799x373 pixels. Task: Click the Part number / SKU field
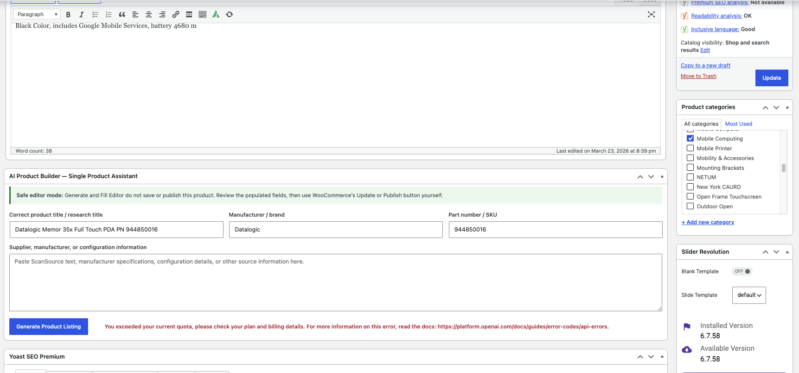tap(555, 230)
